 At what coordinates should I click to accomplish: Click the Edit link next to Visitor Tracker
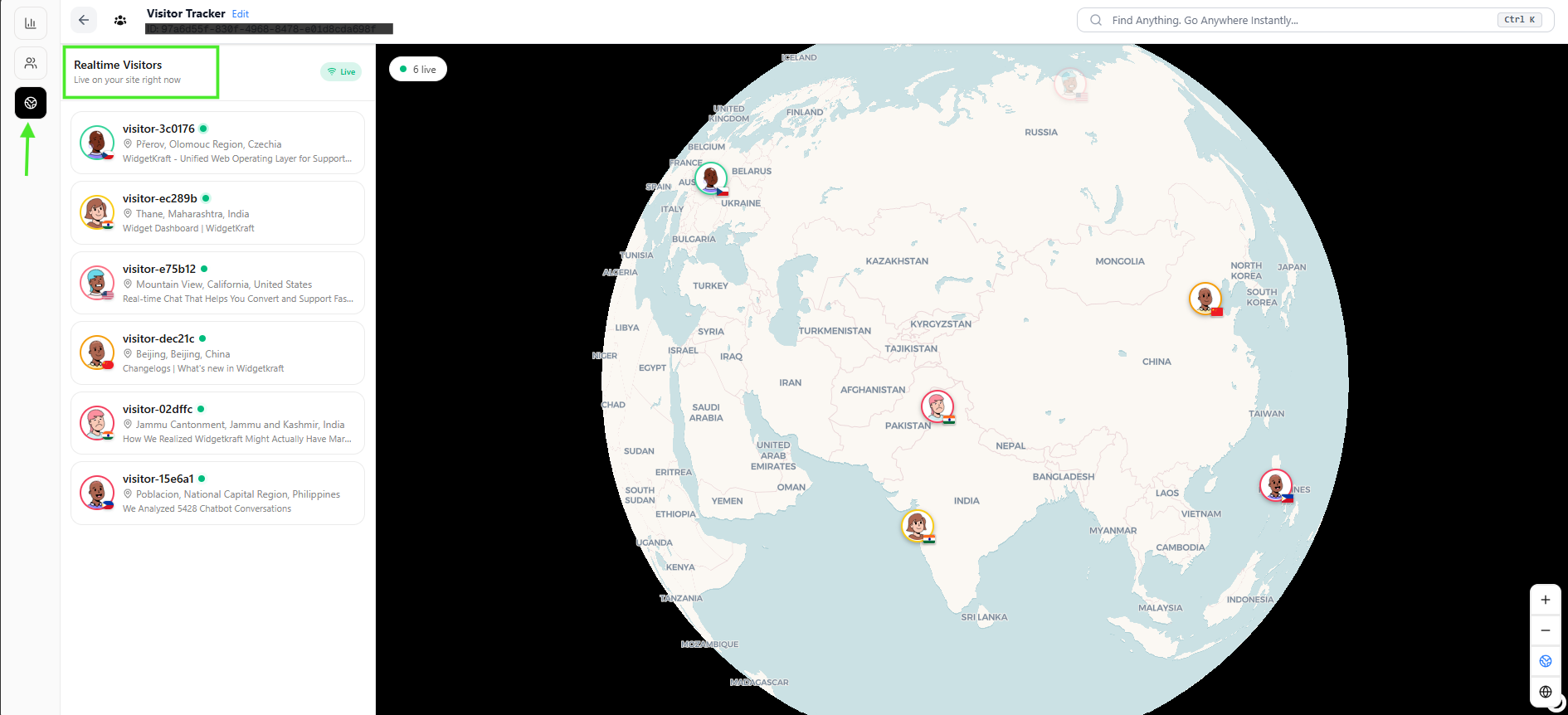tap(241, 14)
